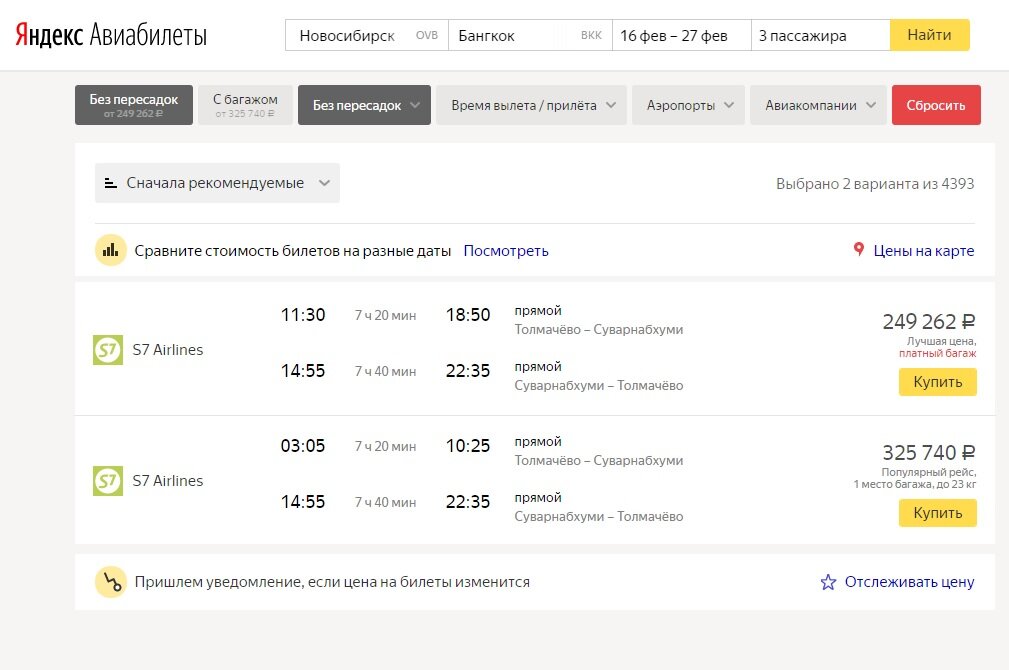This screenshot has width=1009, height=670.
Task: Click the OVB airport code
Action: point(427,35)
